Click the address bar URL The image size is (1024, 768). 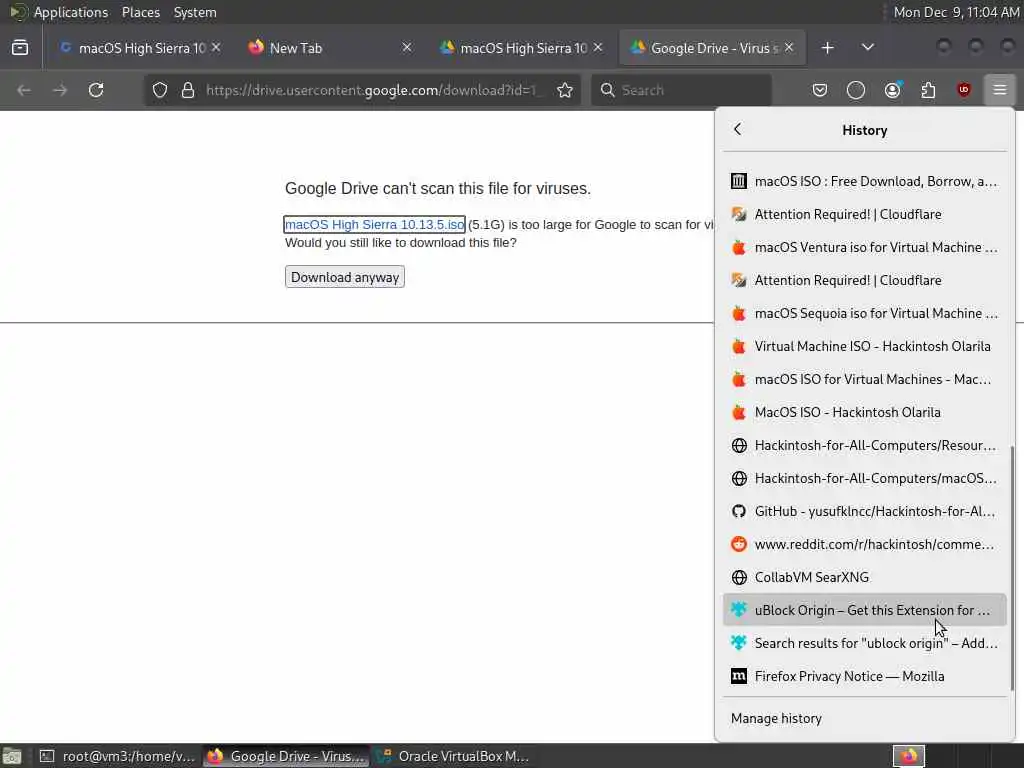tap(374, 90)
